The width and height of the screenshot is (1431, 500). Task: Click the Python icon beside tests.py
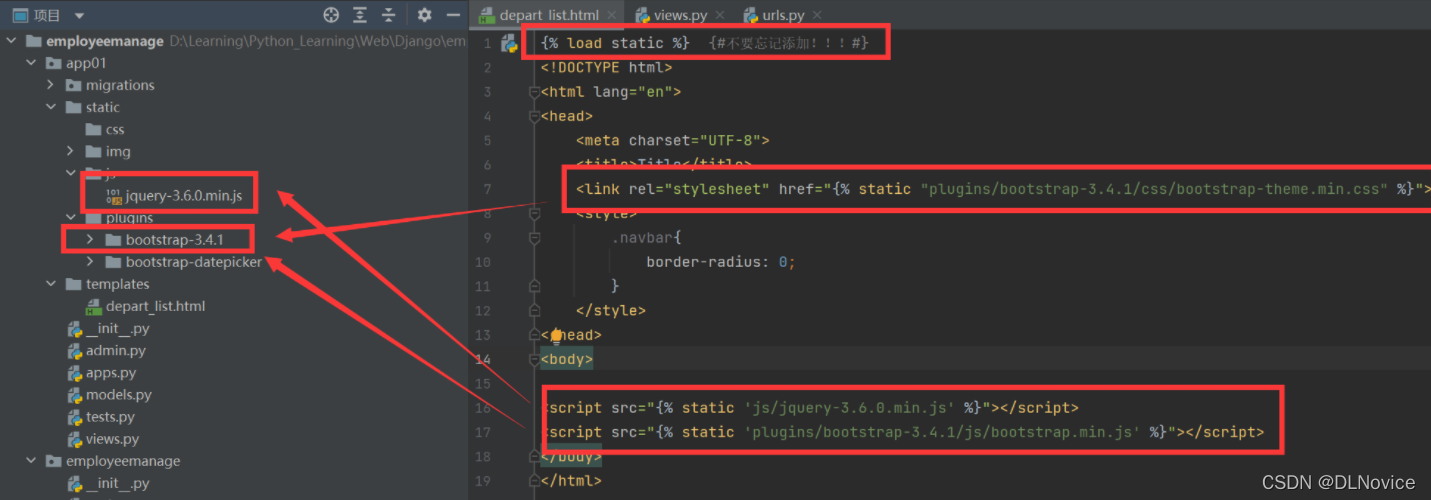(x=74, y=417)
